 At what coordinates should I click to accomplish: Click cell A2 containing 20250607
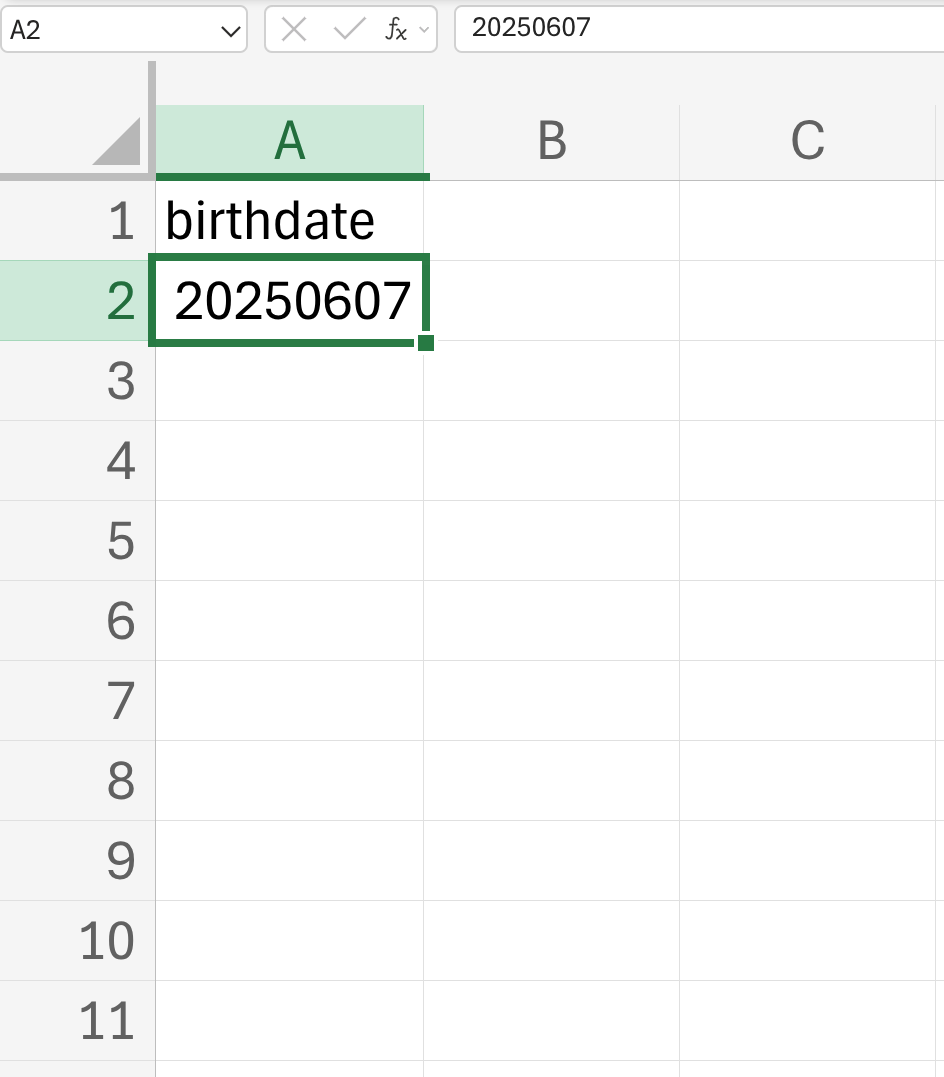[x=290, y=300]
